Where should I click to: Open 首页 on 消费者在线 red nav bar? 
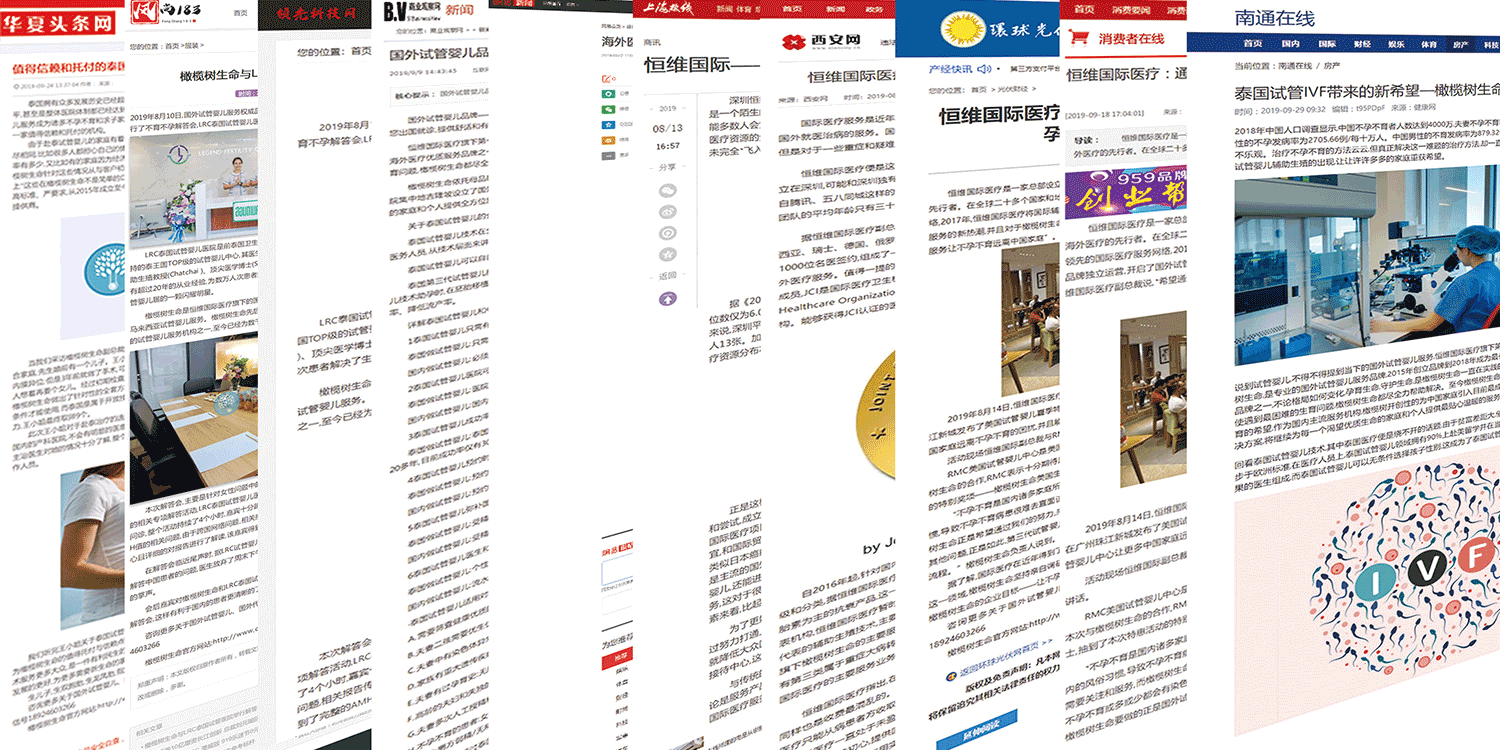1082,9
